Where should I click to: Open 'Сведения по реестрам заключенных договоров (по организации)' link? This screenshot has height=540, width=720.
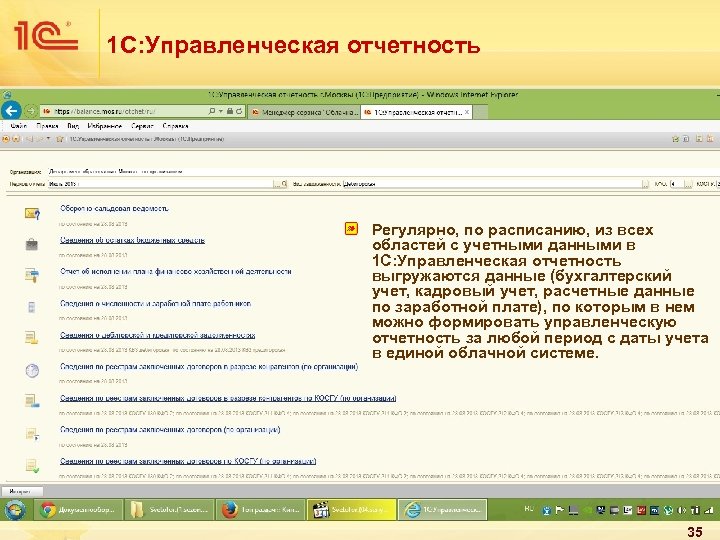tap(170, 430)
